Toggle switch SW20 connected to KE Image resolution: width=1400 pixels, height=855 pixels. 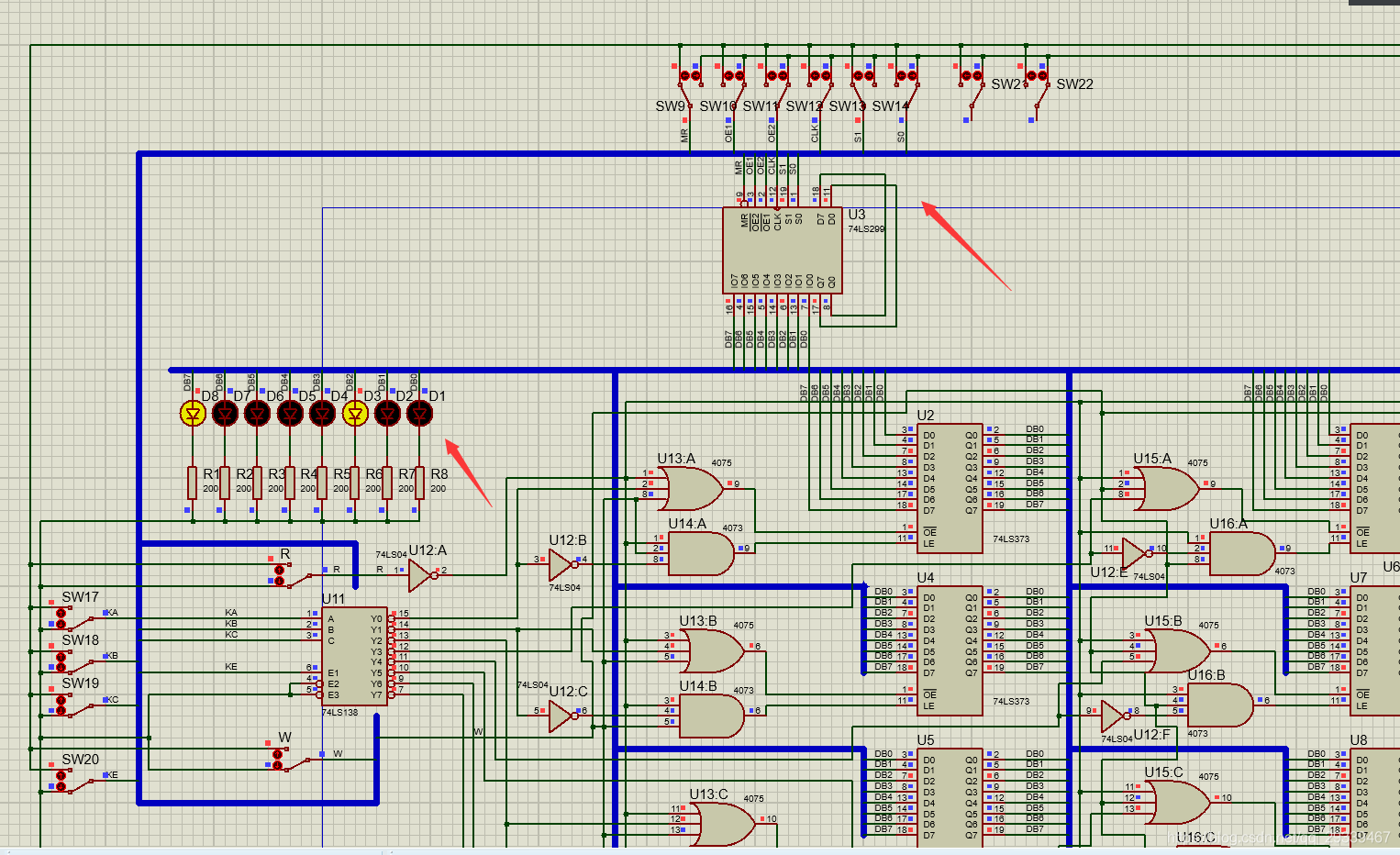[x=74, y=780]
